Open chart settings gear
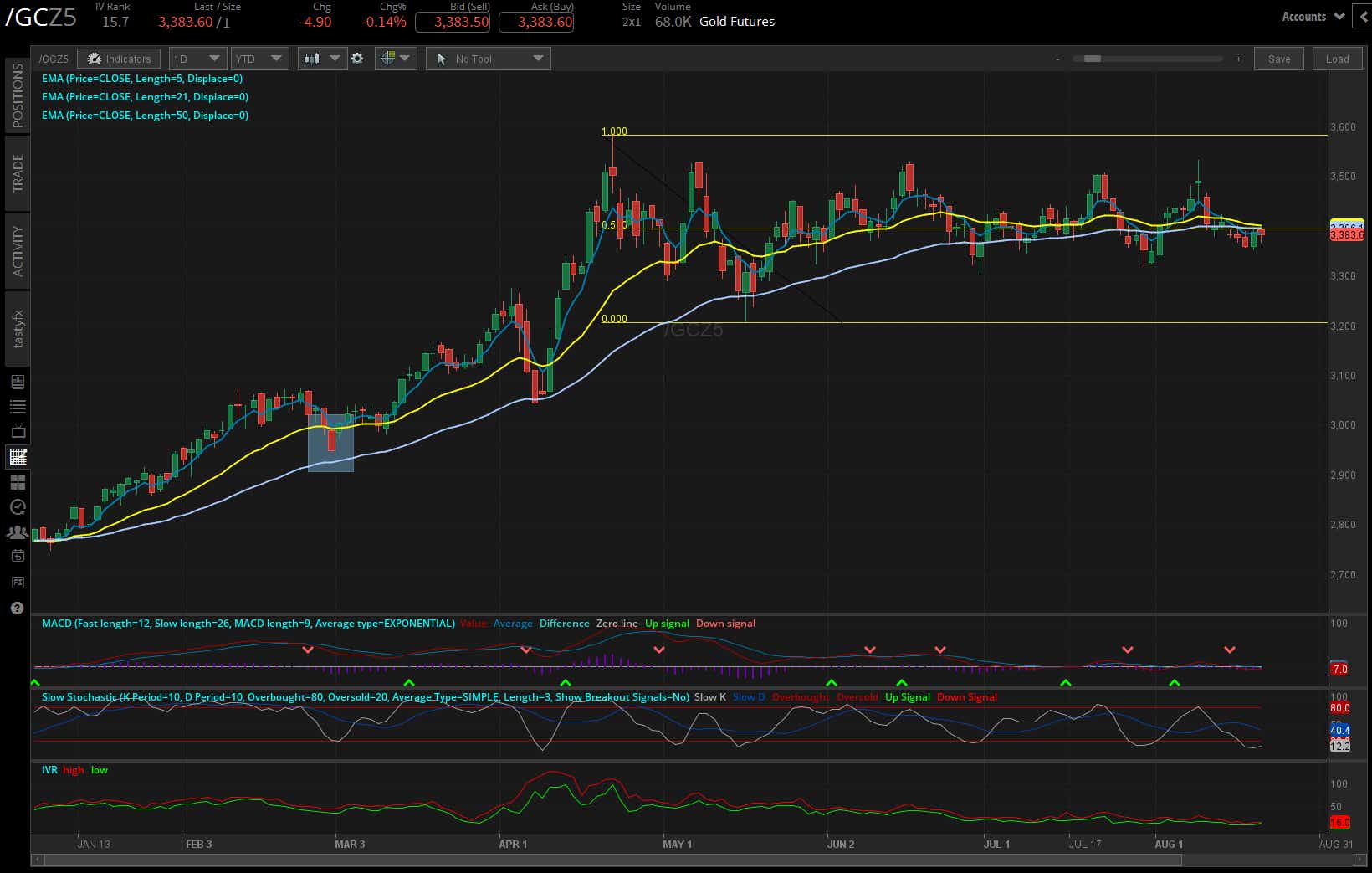The width and height of the screenshot is (1372, 873). coord(358,59)
